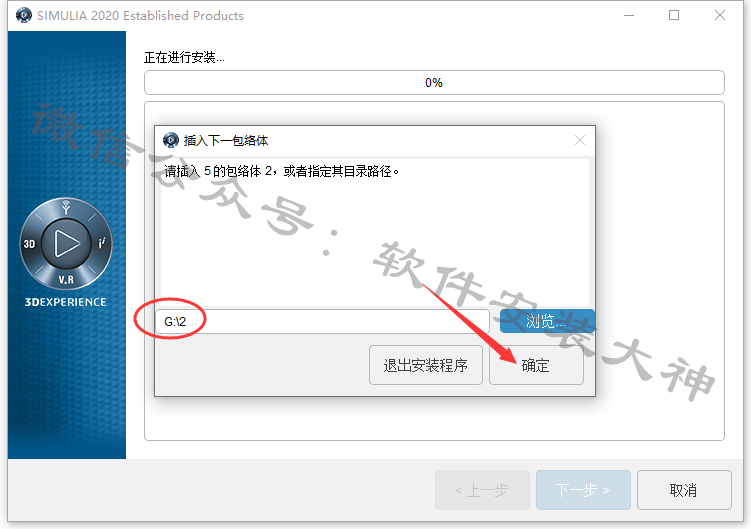Open the 浏览... browse button

click(x=547, y=321)
